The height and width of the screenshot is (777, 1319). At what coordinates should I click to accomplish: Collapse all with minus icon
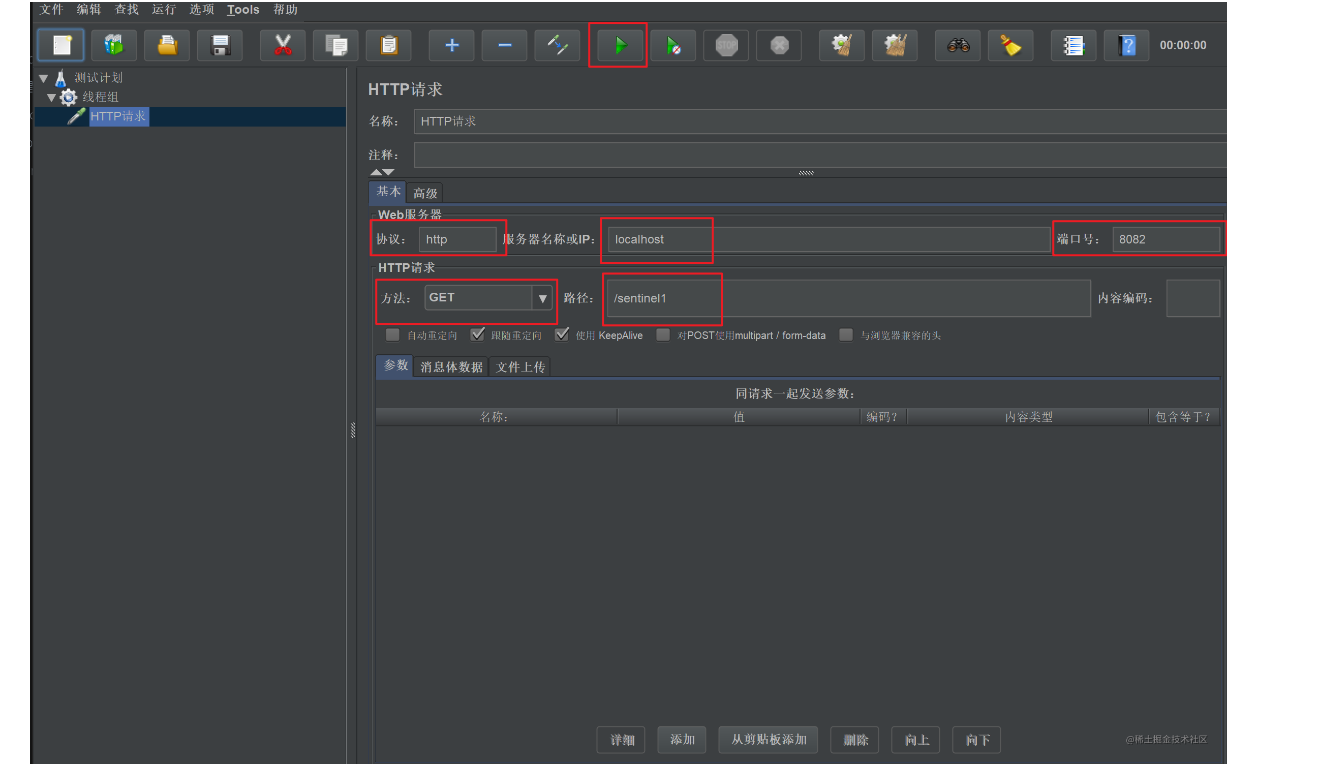click(505, 45)
